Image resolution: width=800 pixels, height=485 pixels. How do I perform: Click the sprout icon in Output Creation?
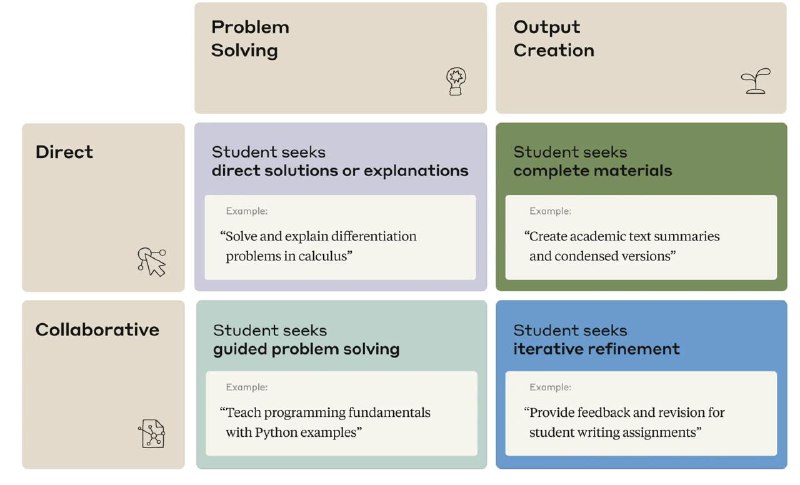[x=755, y=81]
